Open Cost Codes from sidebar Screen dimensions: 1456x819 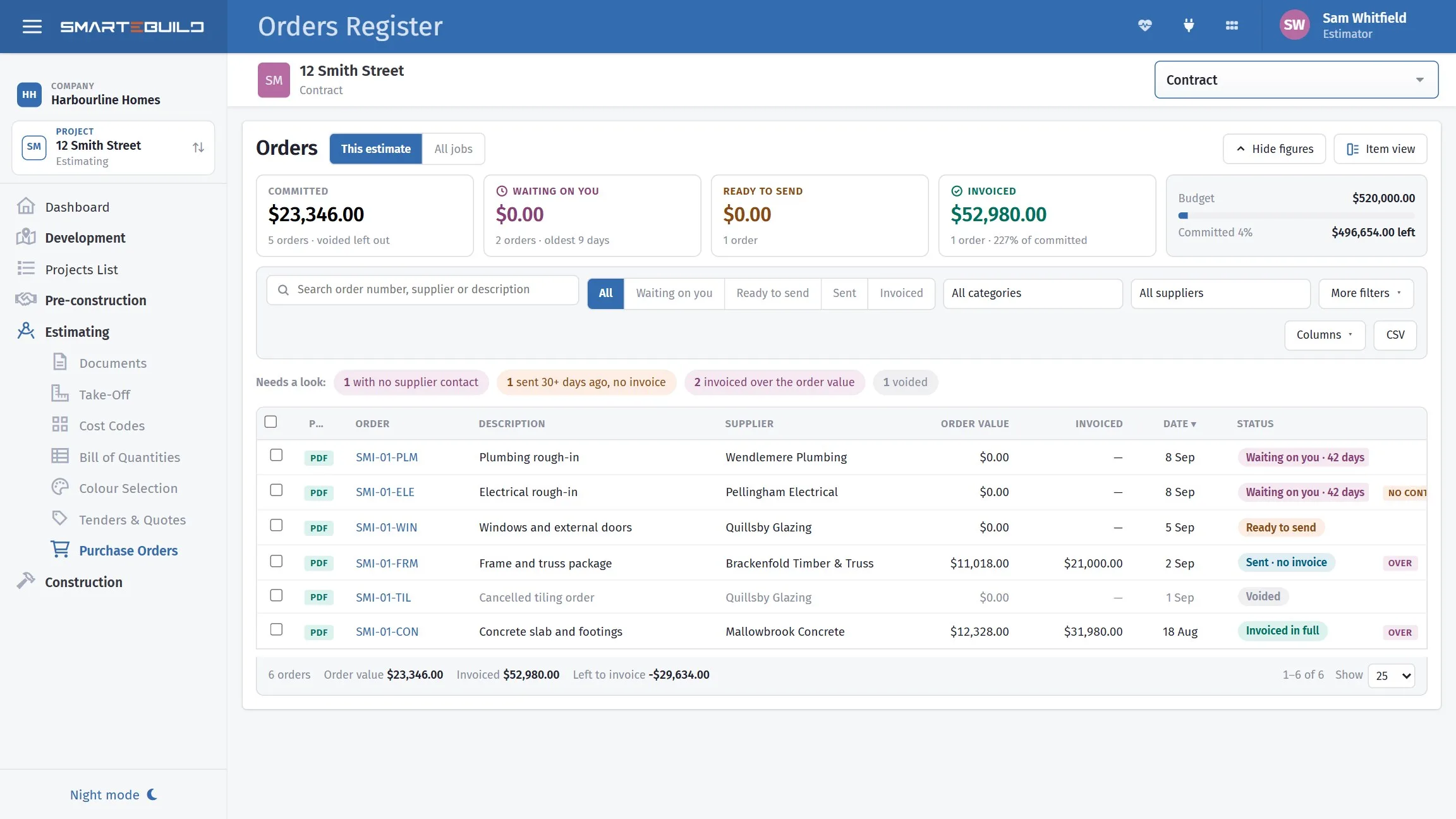point(112,425)
